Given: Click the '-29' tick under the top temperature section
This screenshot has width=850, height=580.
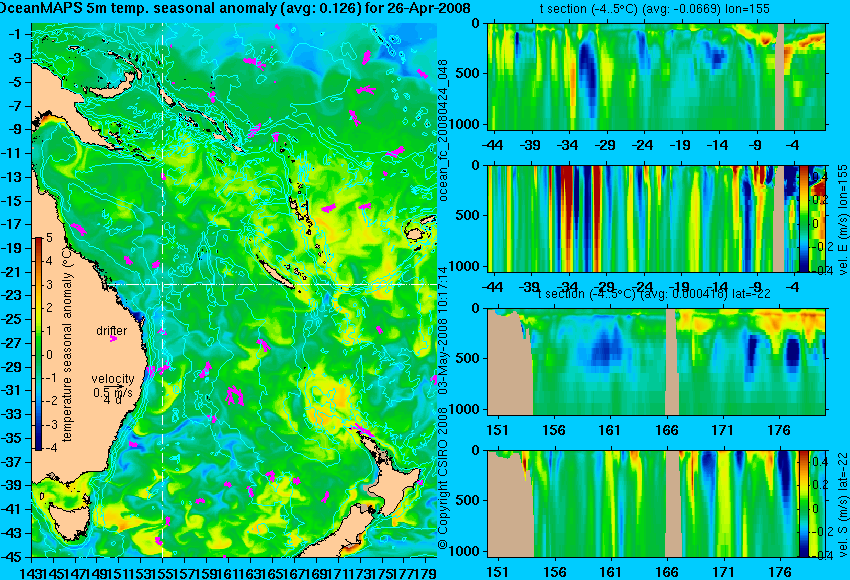Looking at the screenshot, I should [x=605, y=145].
